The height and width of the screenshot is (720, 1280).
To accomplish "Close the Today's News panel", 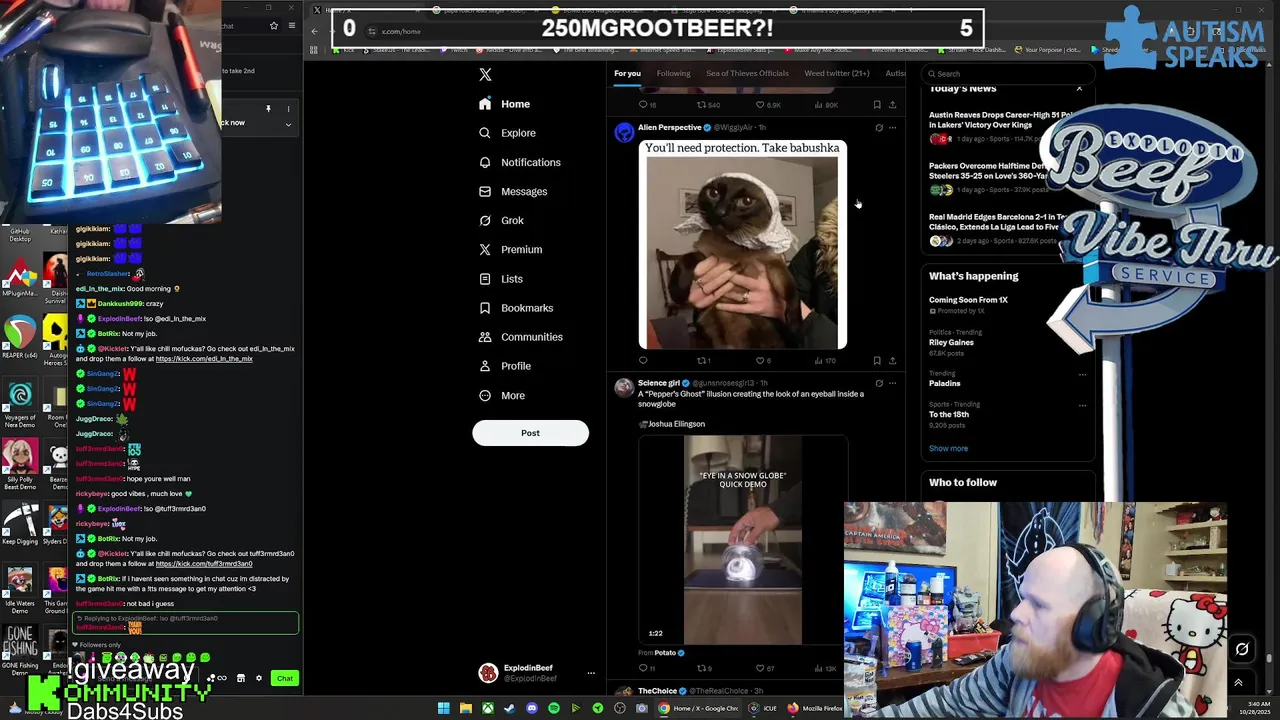I will [1079, 89].
